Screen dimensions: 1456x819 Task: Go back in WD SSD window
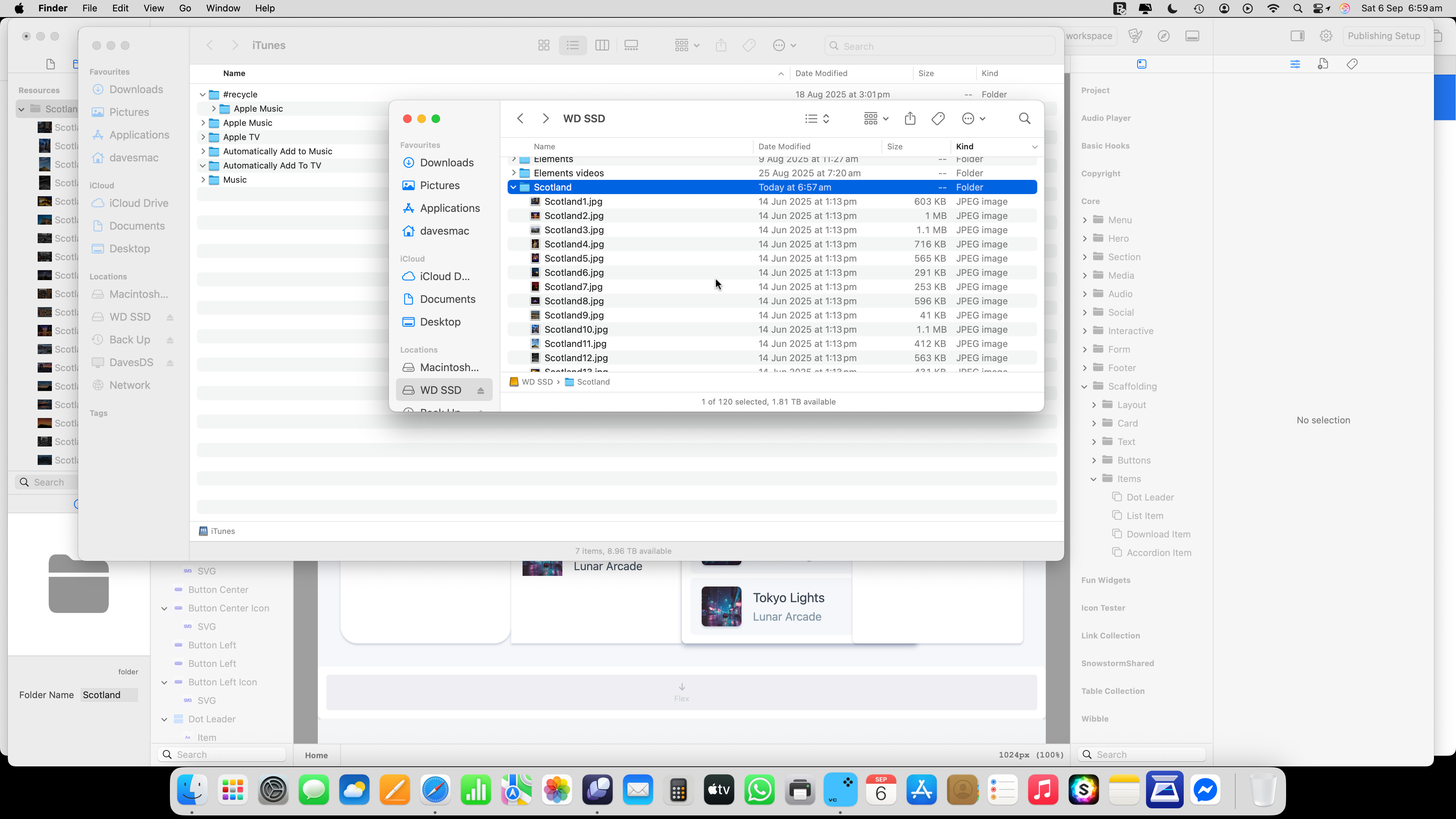pyautogui.click(x=520, y=119)
